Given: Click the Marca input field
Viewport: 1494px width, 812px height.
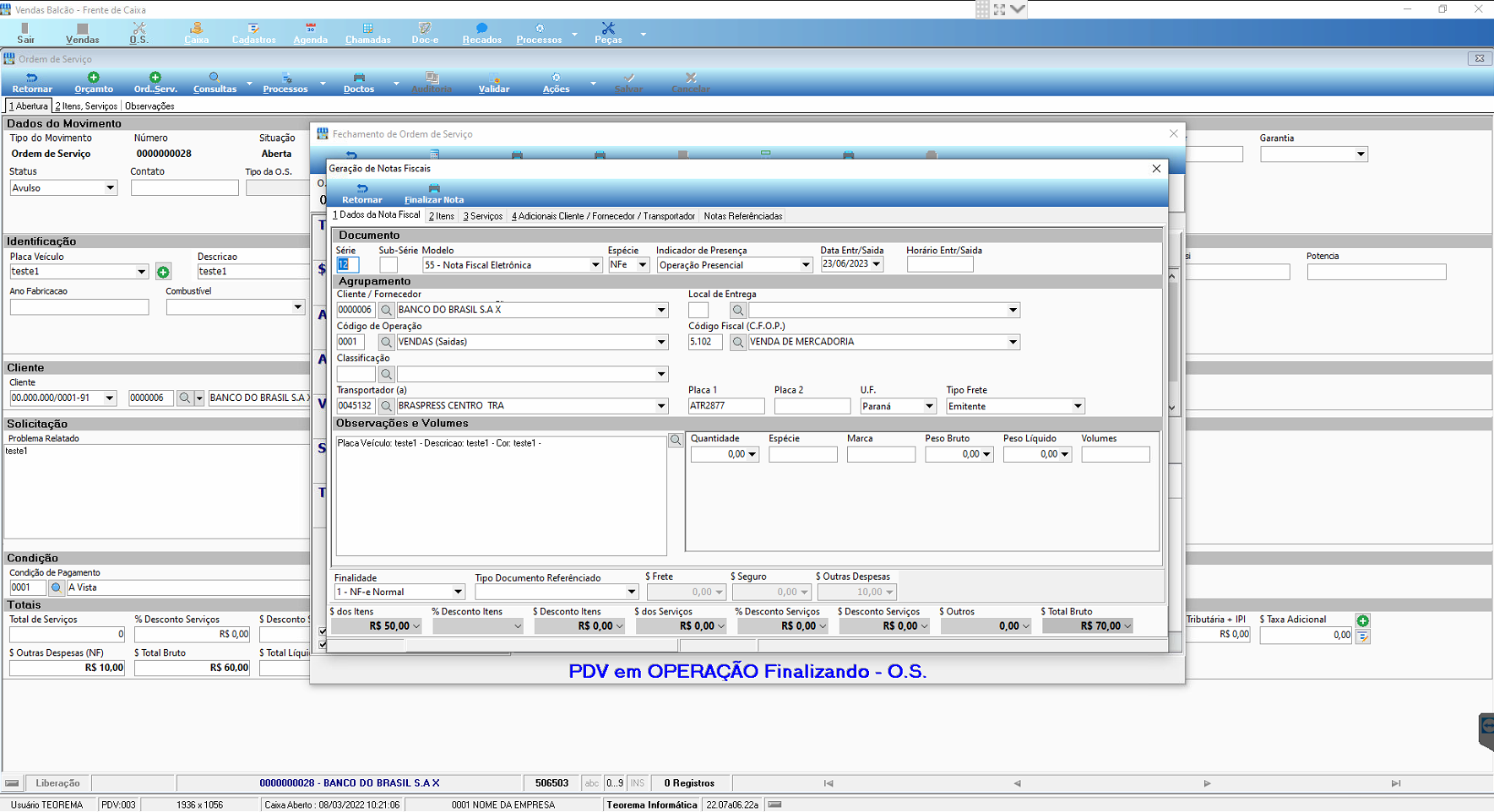Looking at the screenshot, I should [x=881, y=455].
